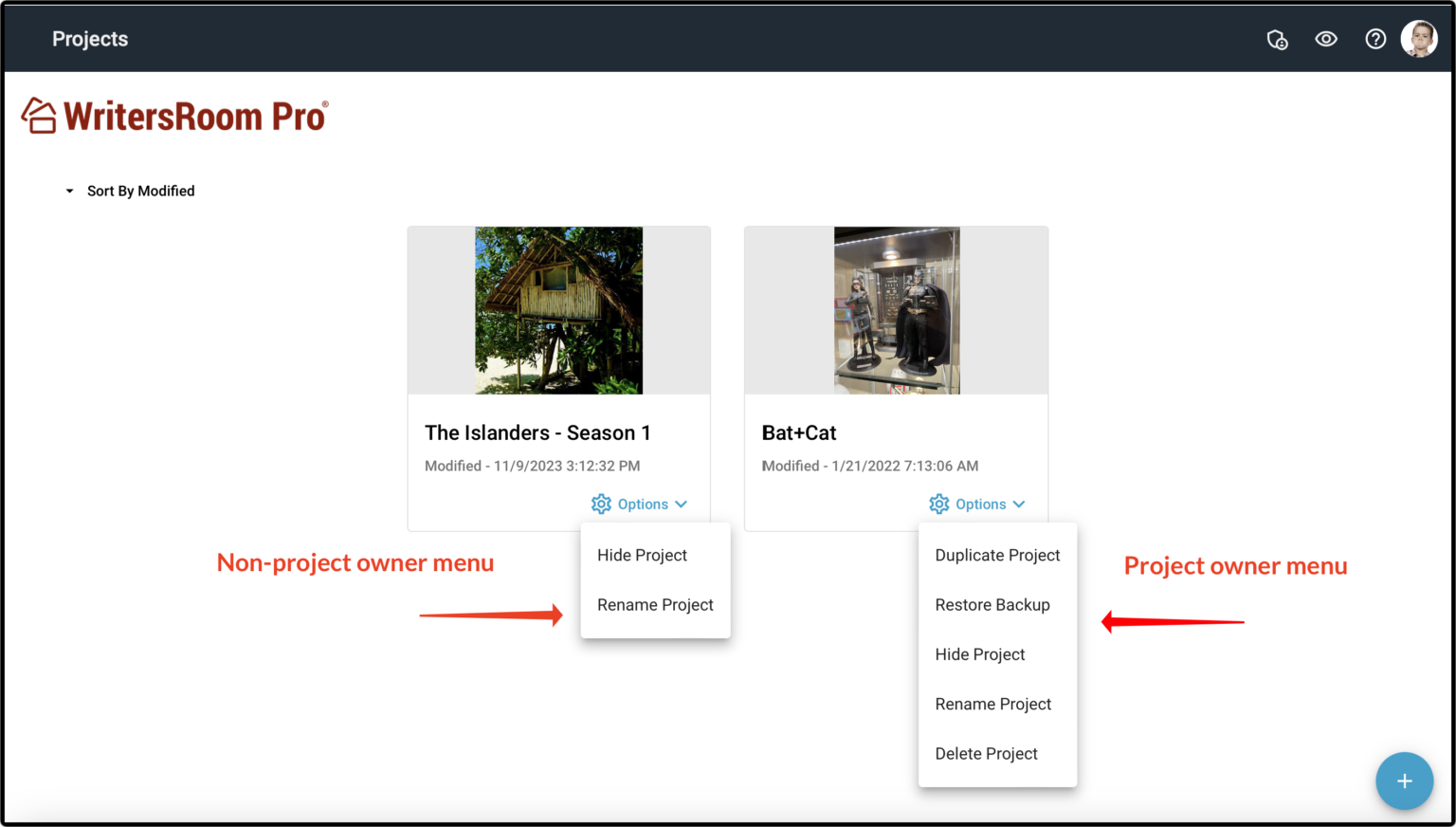
Task: Click the WritersRoom Pro house logo
Action: tap(39, 114)
